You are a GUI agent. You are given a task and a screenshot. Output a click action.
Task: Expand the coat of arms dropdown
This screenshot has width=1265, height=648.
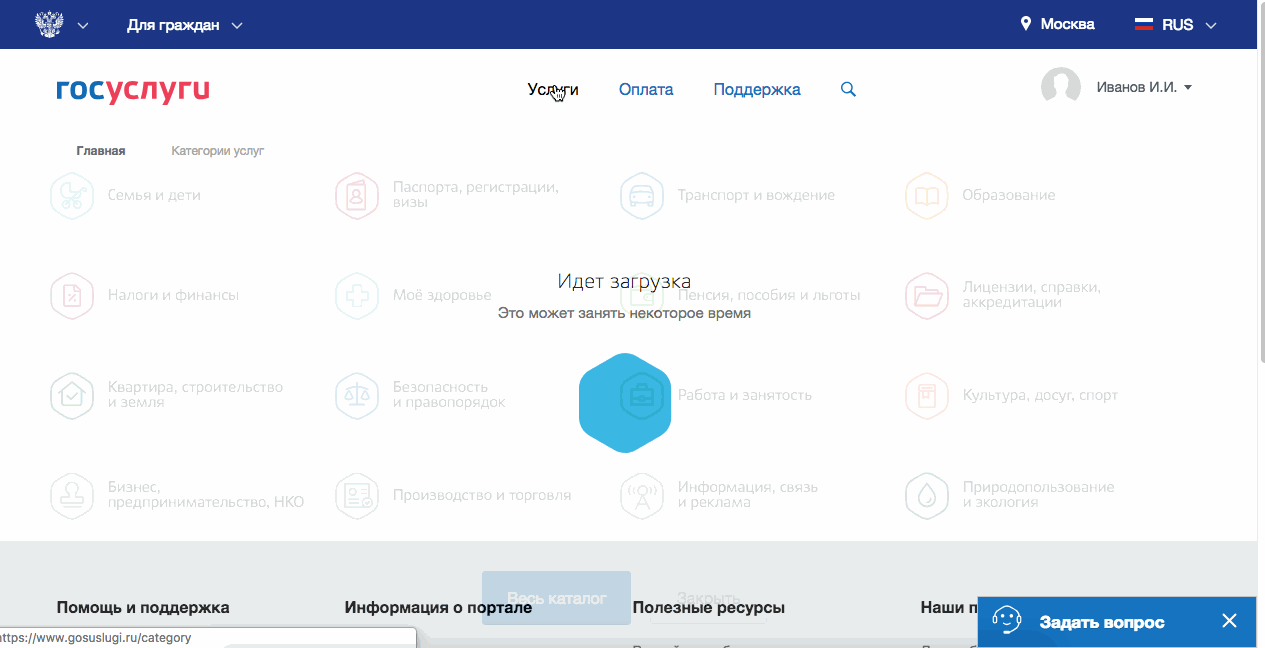[x=61, y=25]
